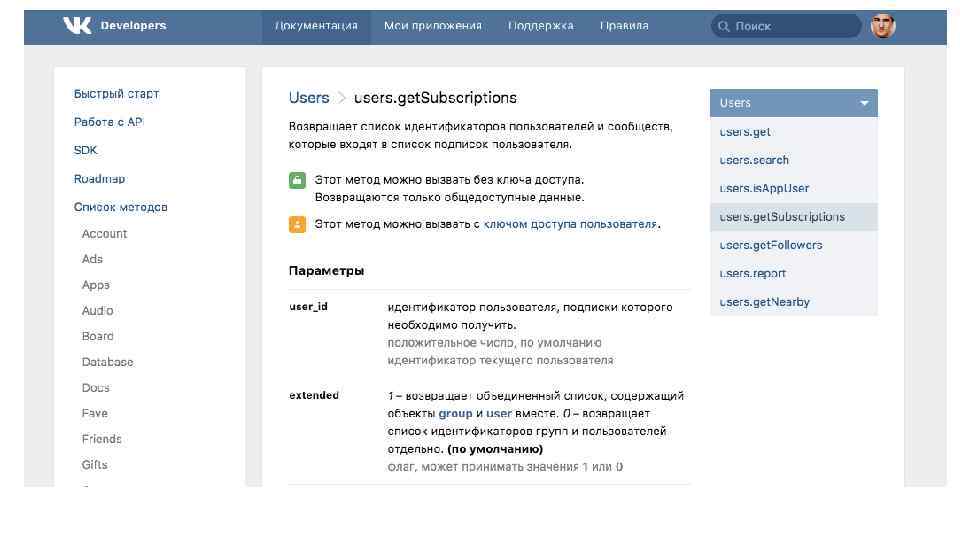Select Database methods section

pyautogui.click(x=107, y=362)
